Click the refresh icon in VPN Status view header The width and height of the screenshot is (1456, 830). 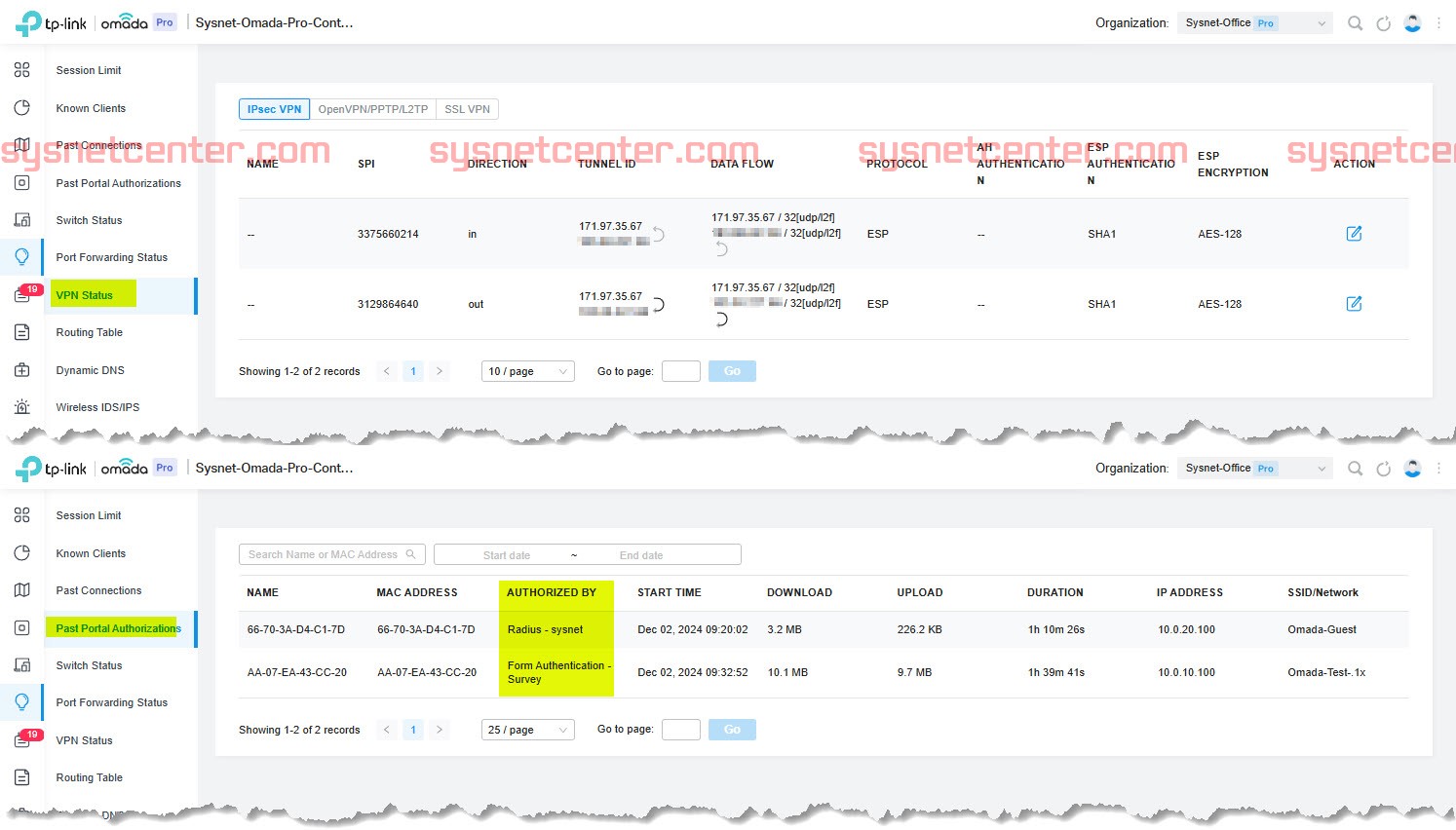[x=1383, y=23]
